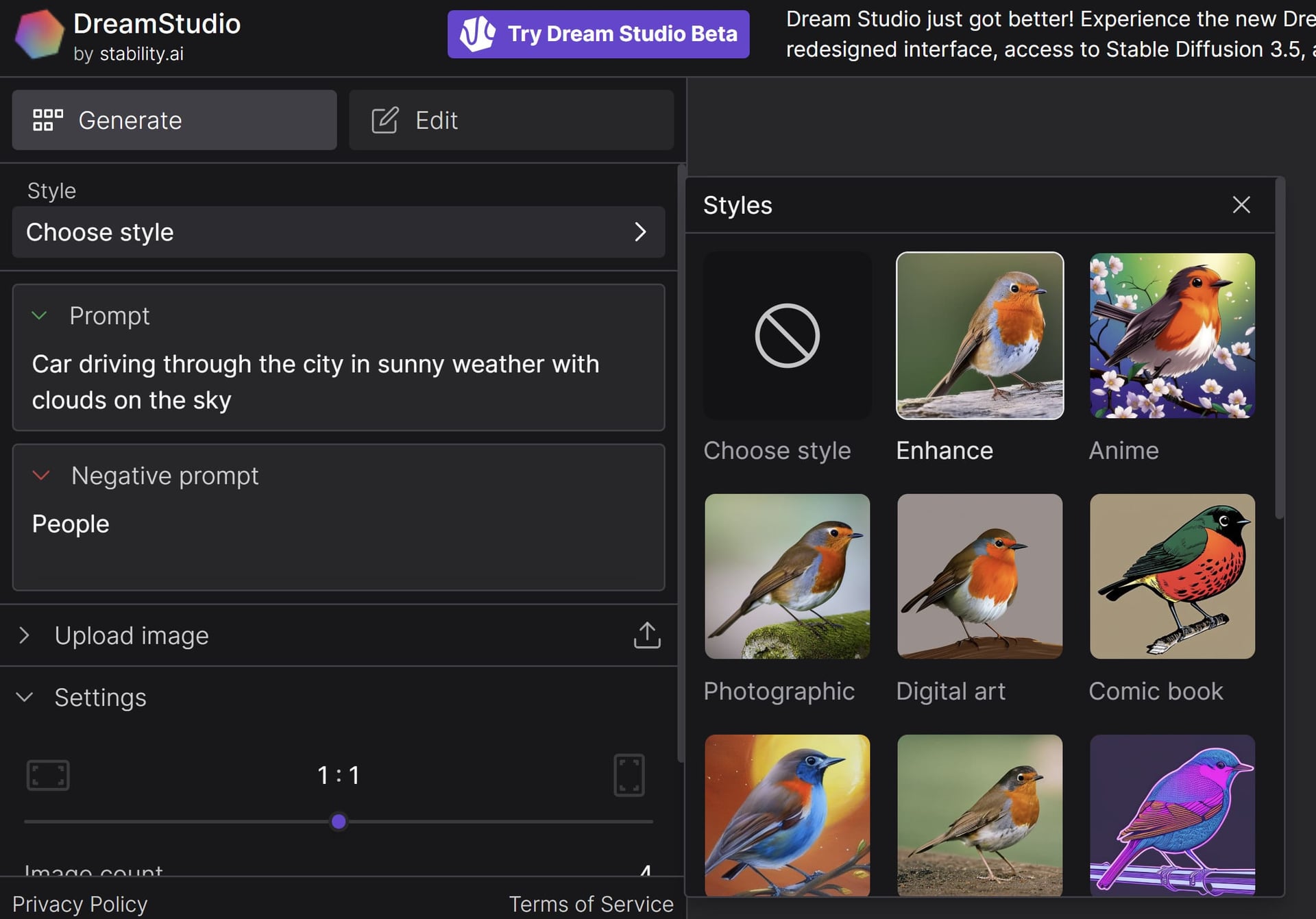Pick the Photographic style thumbnail

(787, 576)
